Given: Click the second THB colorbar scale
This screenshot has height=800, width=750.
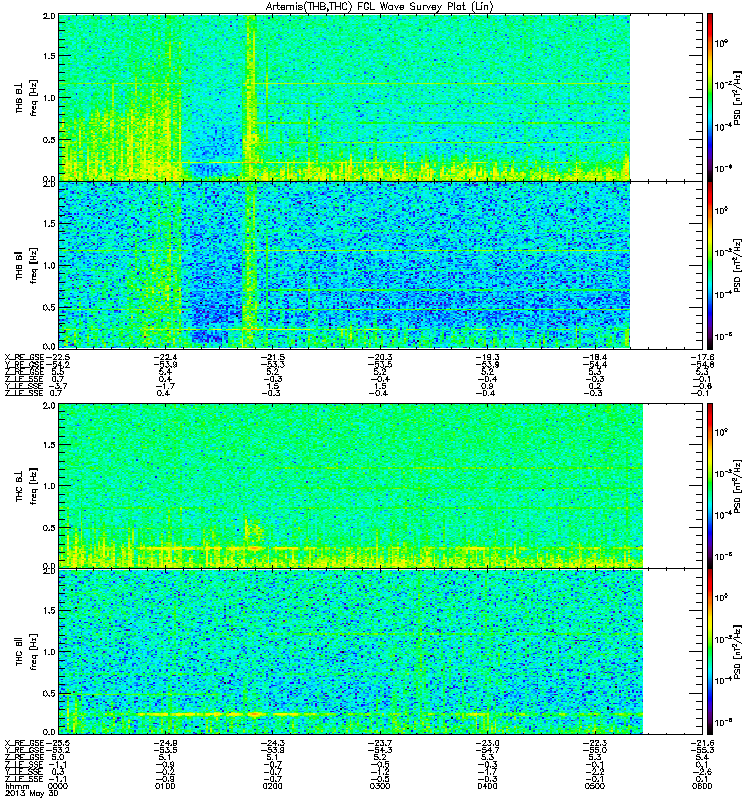Looking at the screenshot, I should coord(710,265).
